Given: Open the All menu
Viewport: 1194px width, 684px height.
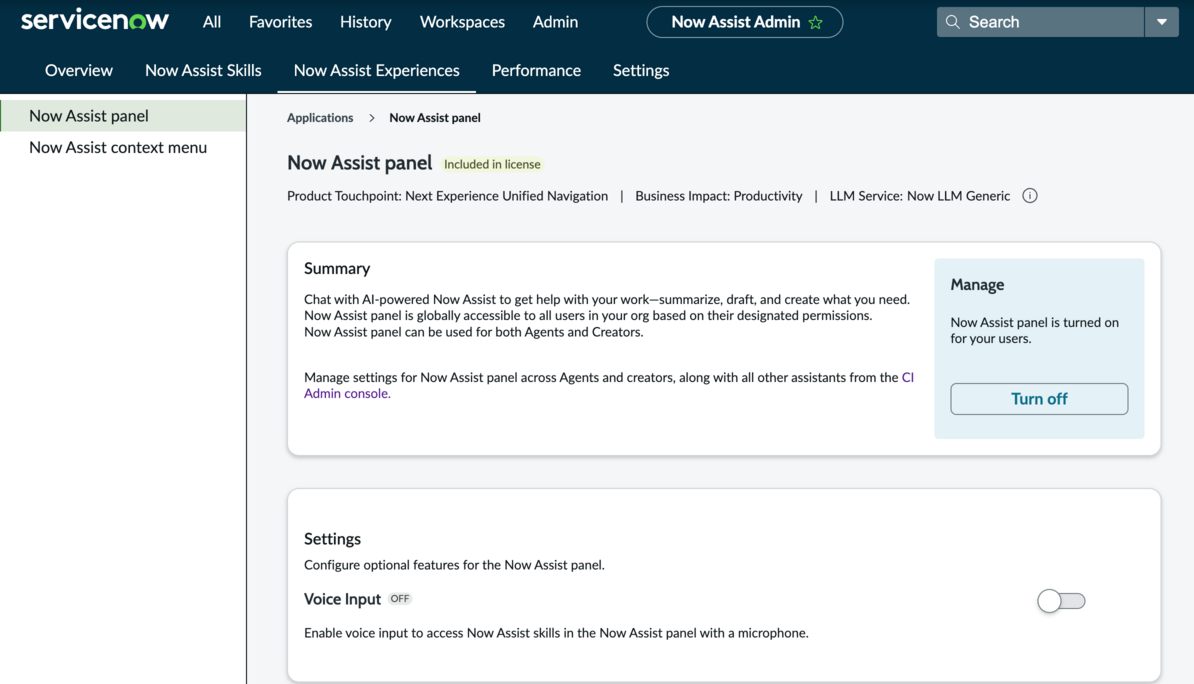Looking at the screenshot, I should point(212,22).
